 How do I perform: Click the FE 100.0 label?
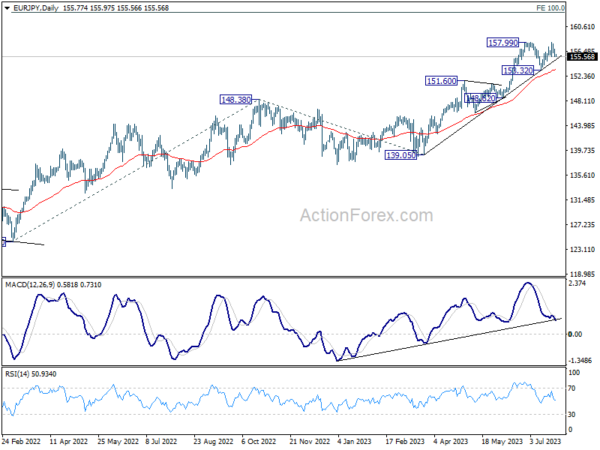point(550,8)
